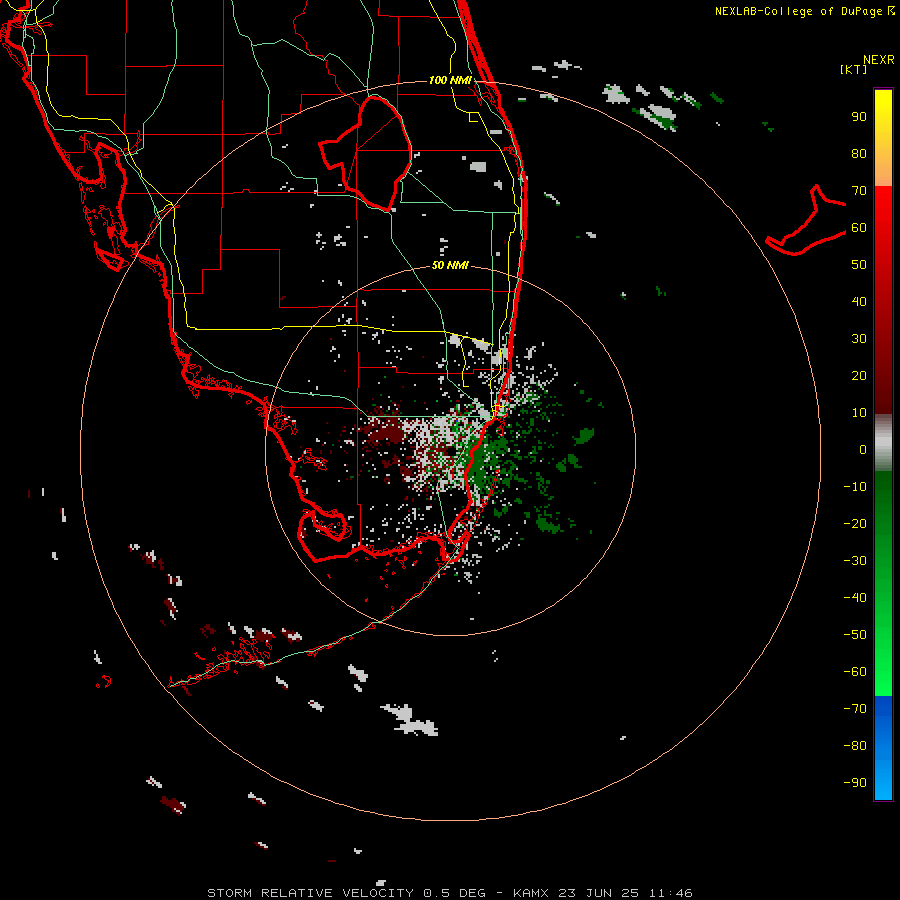Click the blue bottom segment of velocity color bar
900x900 pixels.
[x=883, y=748]
